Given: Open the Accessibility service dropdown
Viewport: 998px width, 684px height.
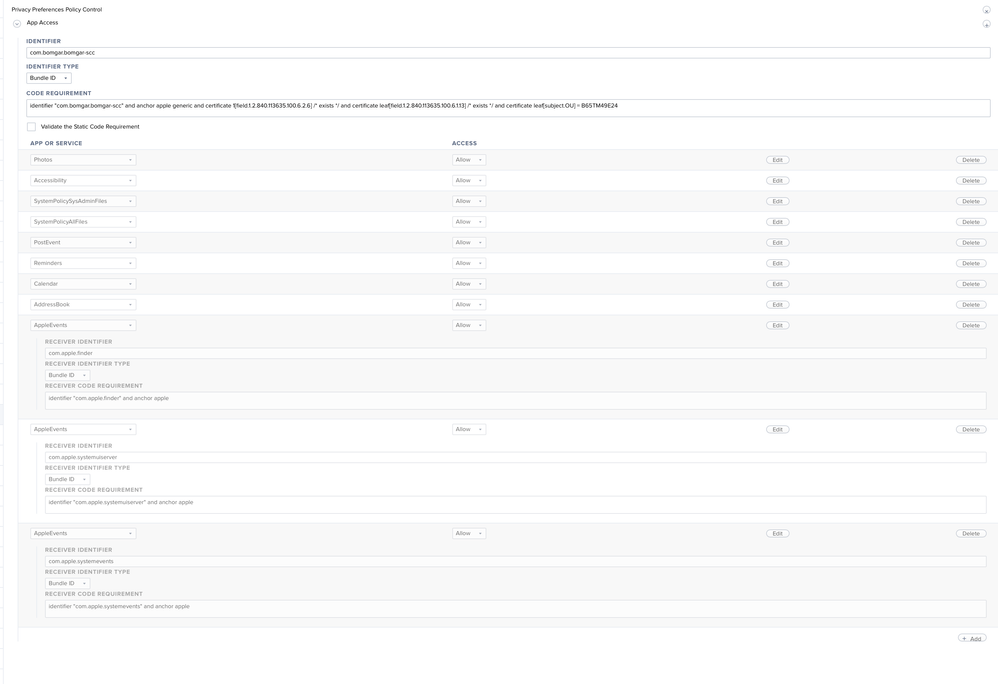Looking at the screenshot, I should click(83, 181).
